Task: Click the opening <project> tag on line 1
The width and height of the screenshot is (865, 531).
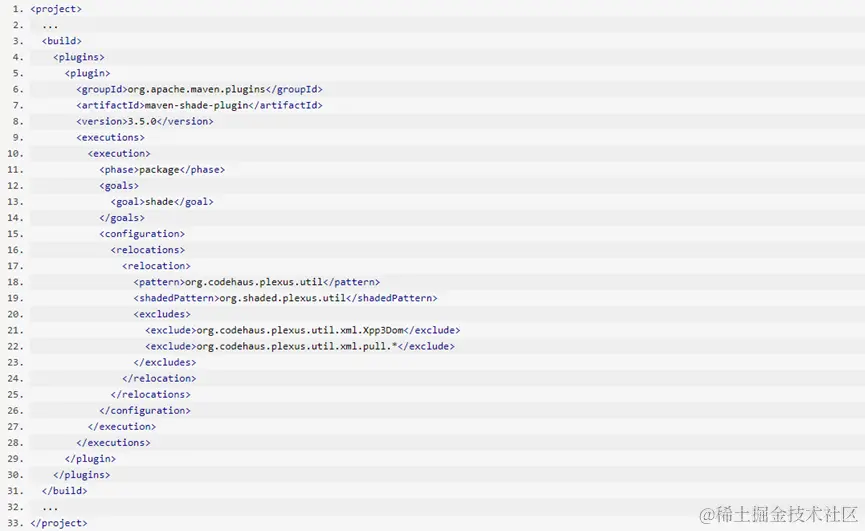Action: pos(56,9)
